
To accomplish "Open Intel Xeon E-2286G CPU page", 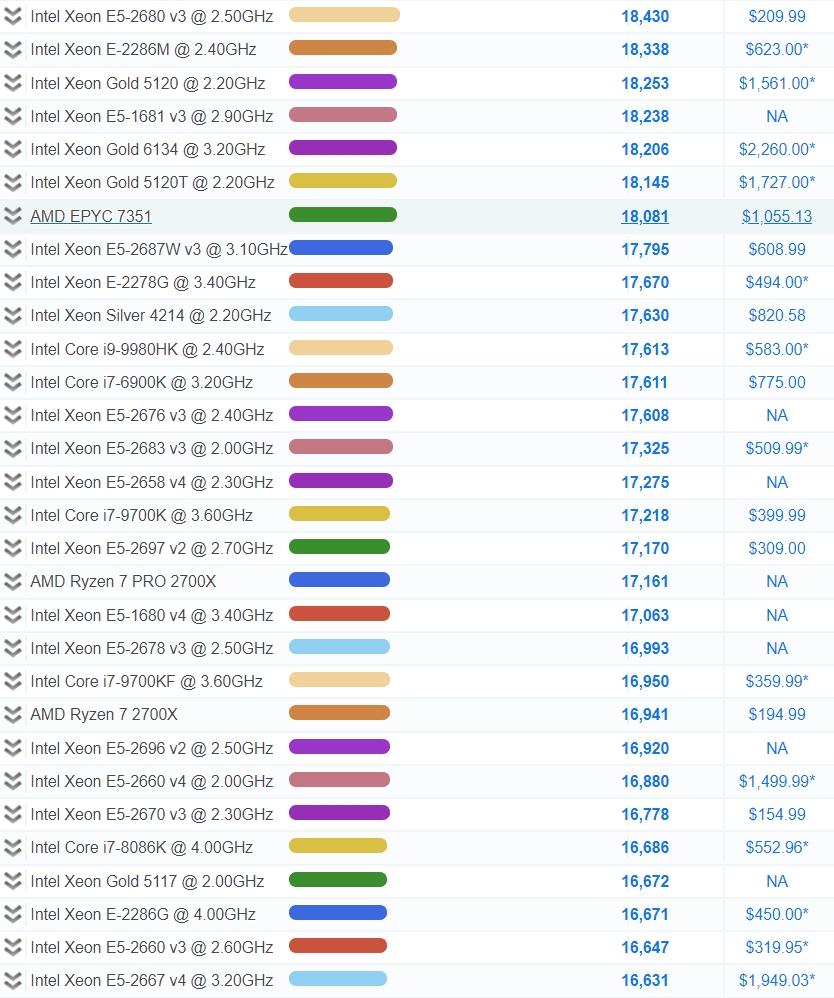I will [143, 915].
